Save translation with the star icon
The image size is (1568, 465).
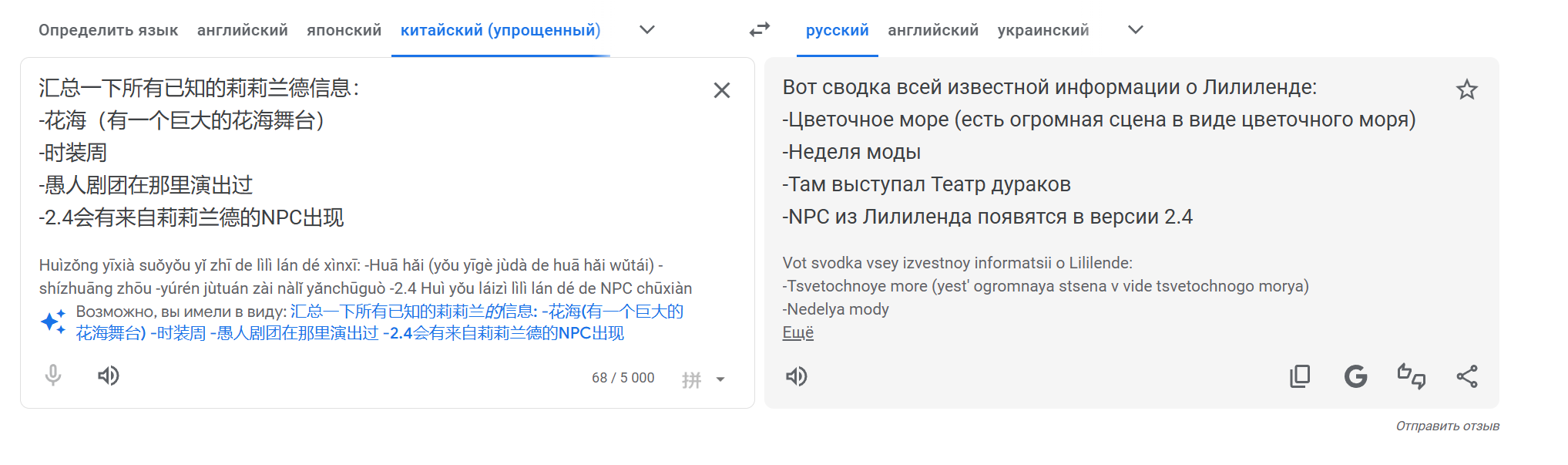click(1467, 90)
